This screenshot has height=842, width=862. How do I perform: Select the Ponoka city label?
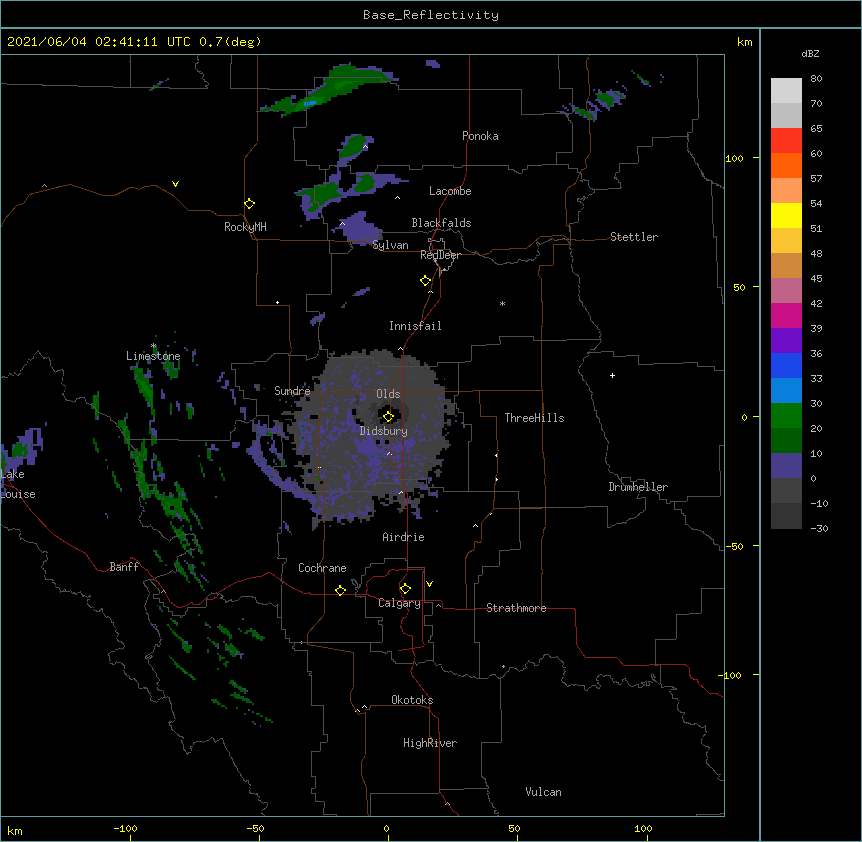tap(480, 136)
